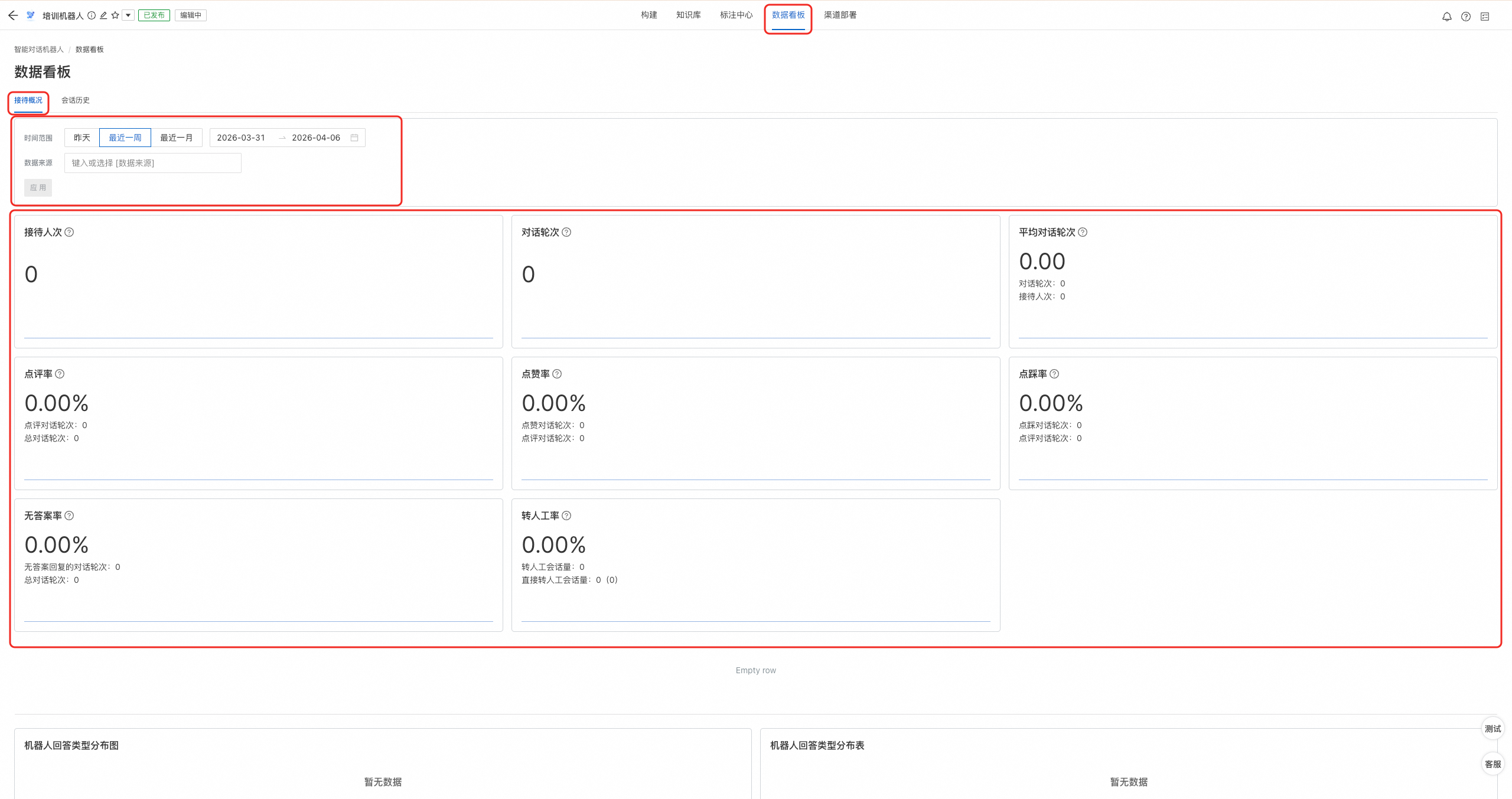Screen dimensions: 1512x799
Task: Click the 测试 floating button
Action: pos(1493,729)
